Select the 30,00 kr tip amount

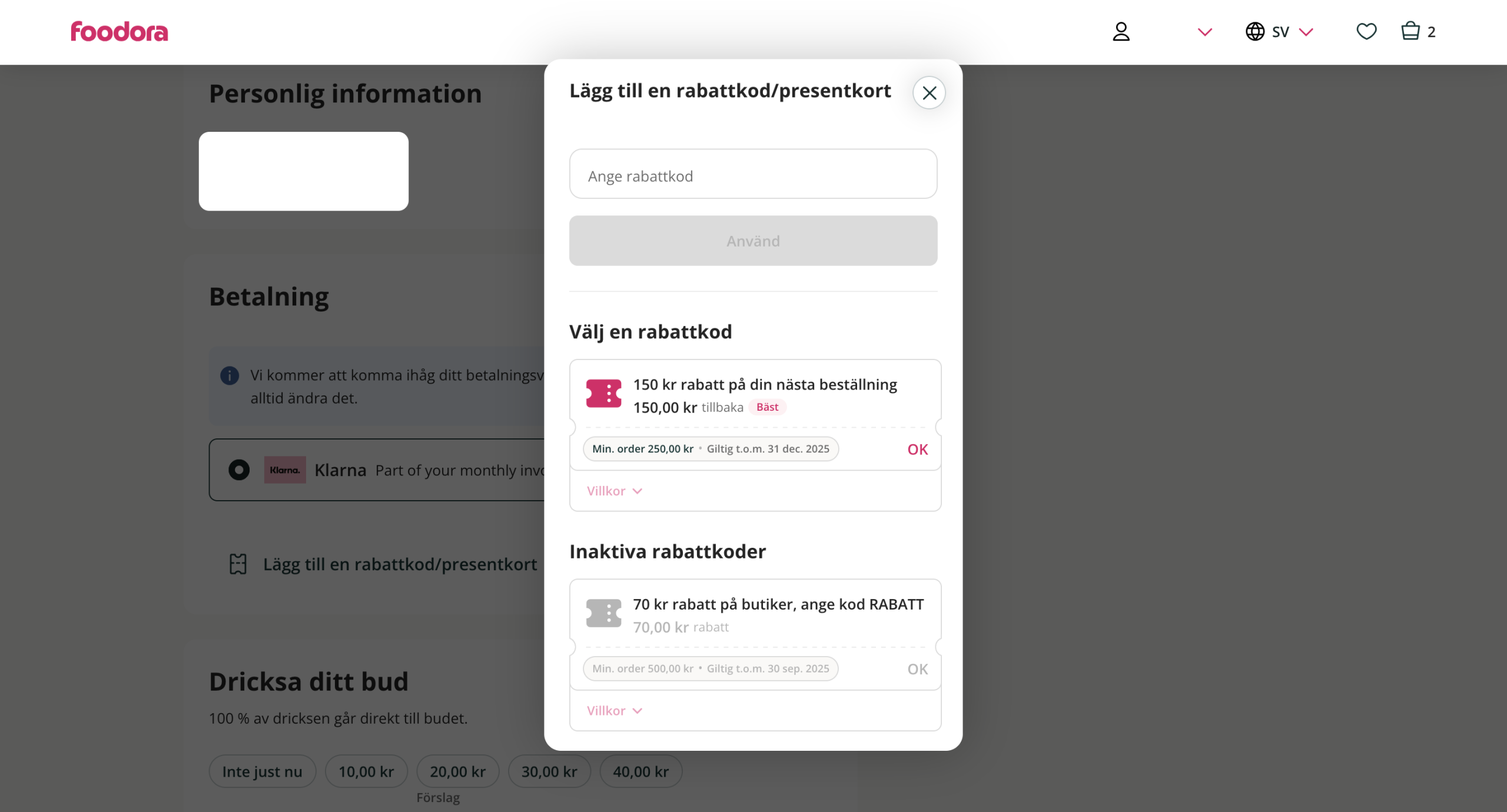tap(549, 771)
